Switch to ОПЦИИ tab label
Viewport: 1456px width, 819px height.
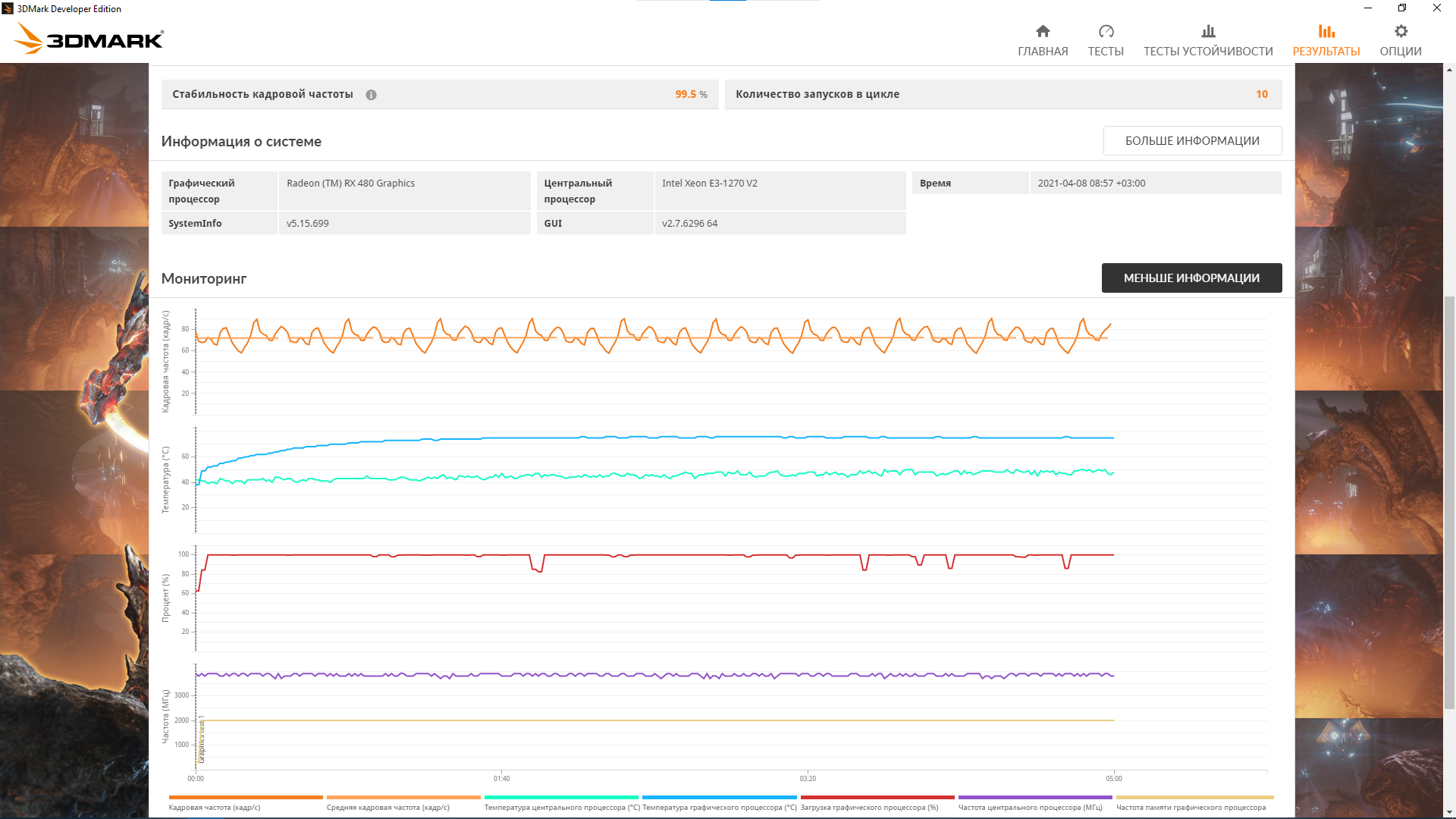pos(1401,52)
